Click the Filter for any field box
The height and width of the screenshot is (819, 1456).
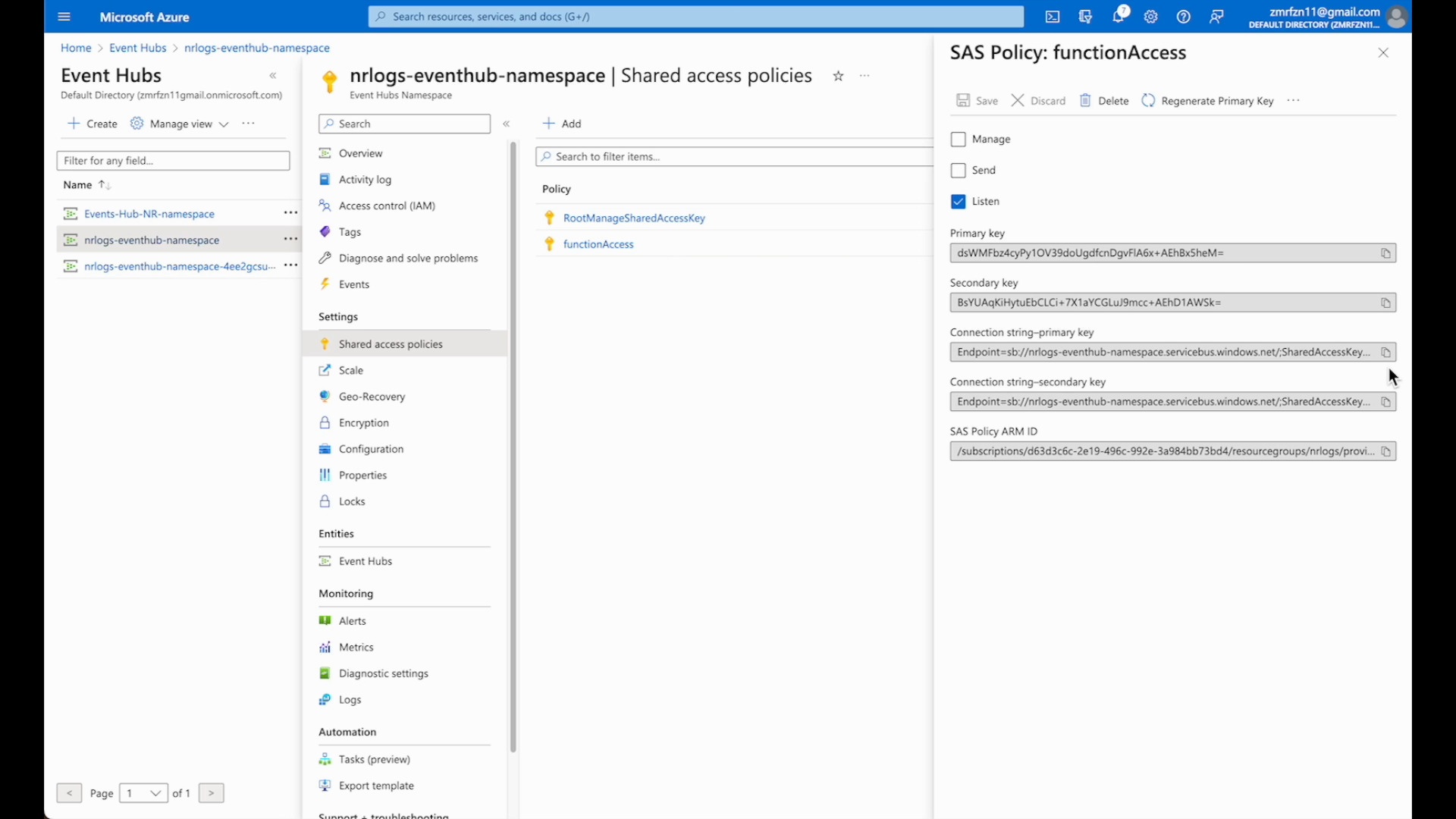click(173, 161)
